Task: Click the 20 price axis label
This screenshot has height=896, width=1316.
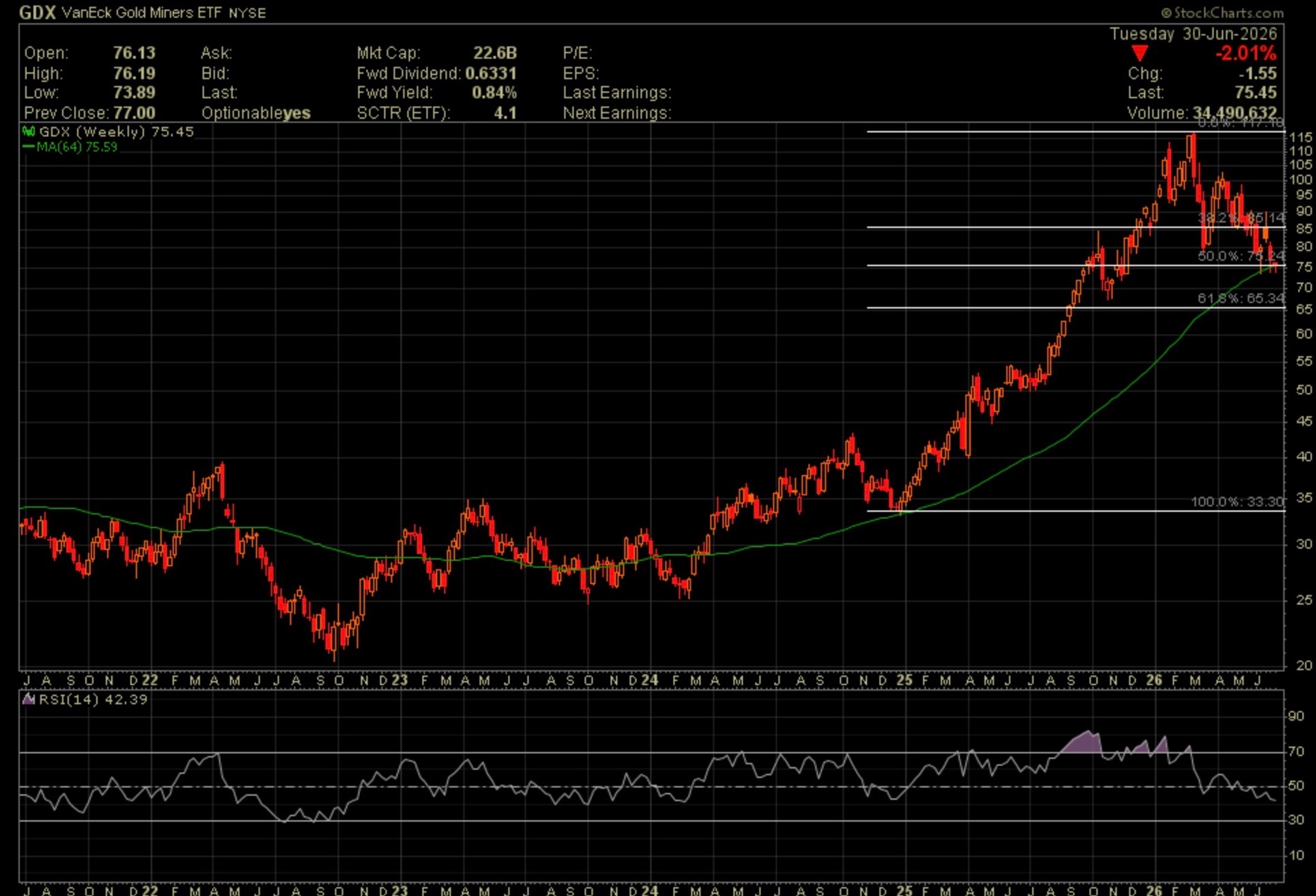Action: 1304,666
